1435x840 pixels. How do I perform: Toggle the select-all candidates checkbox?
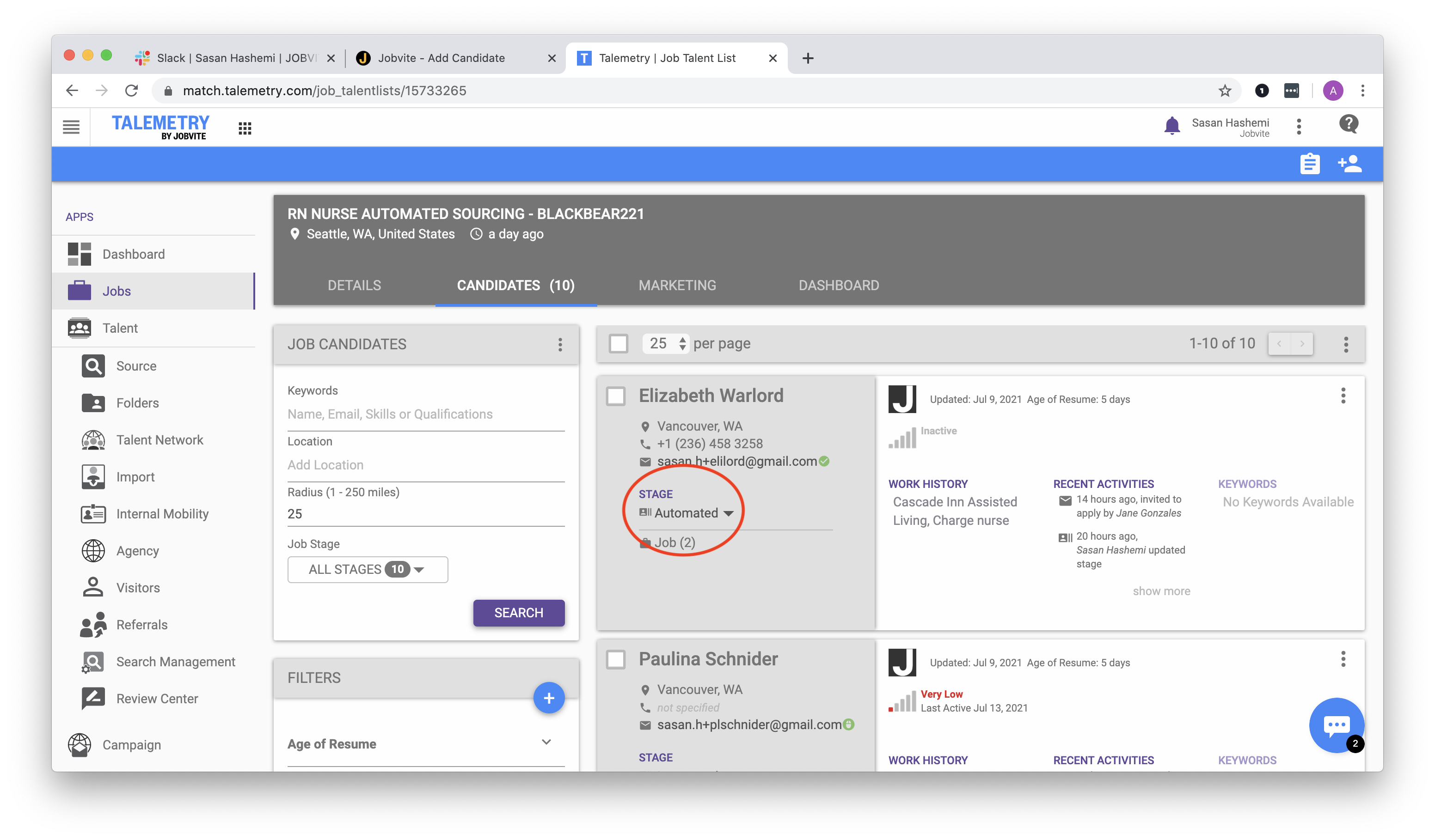click(619, 344)
